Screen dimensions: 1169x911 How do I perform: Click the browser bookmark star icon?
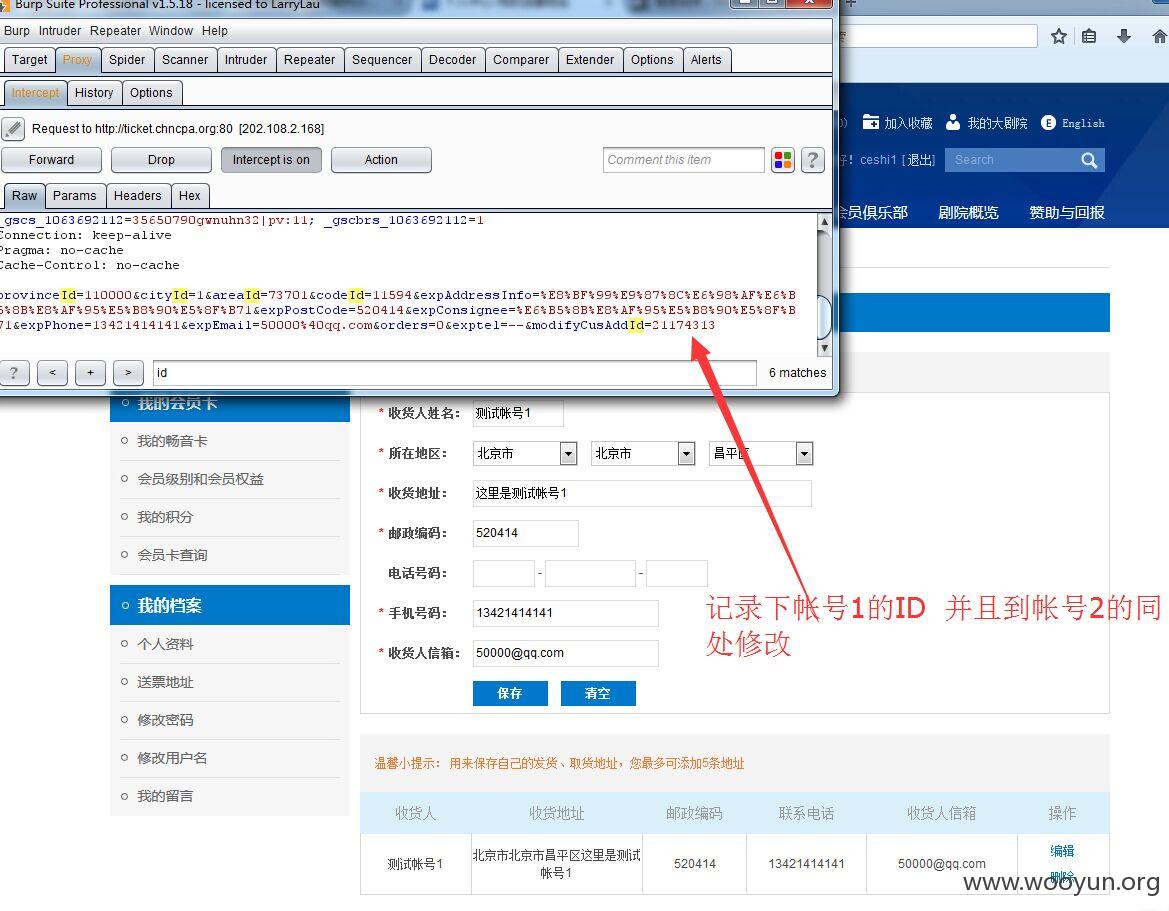pos(1058,36)
